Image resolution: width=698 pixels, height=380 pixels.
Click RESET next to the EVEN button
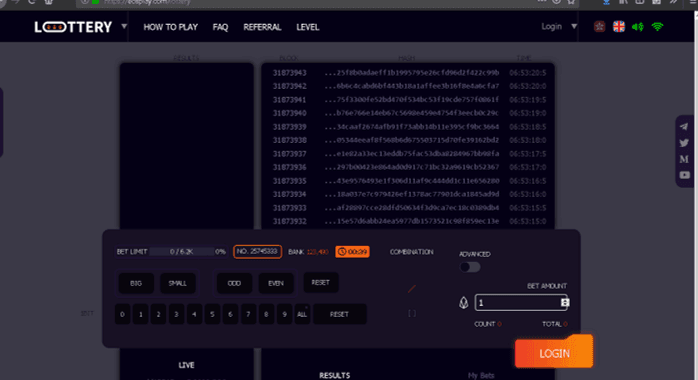click(x=321, y=283)
